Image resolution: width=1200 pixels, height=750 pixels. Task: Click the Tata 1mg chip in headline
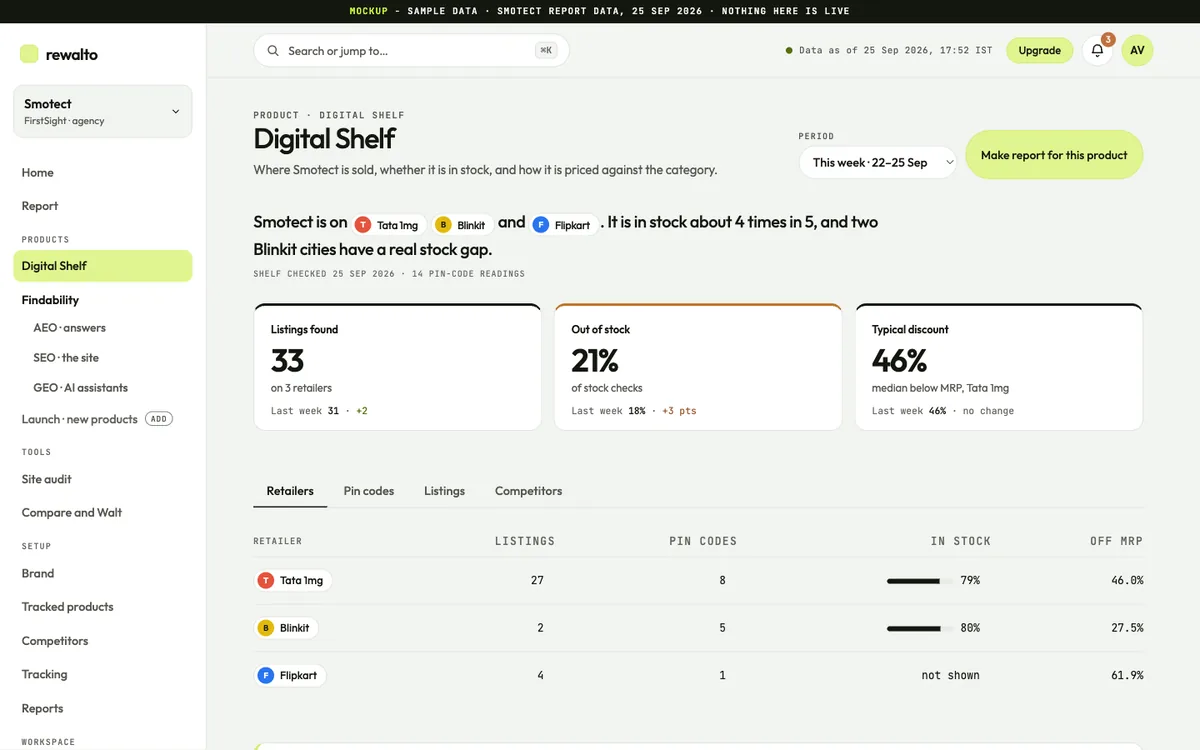tap(390, 225)
